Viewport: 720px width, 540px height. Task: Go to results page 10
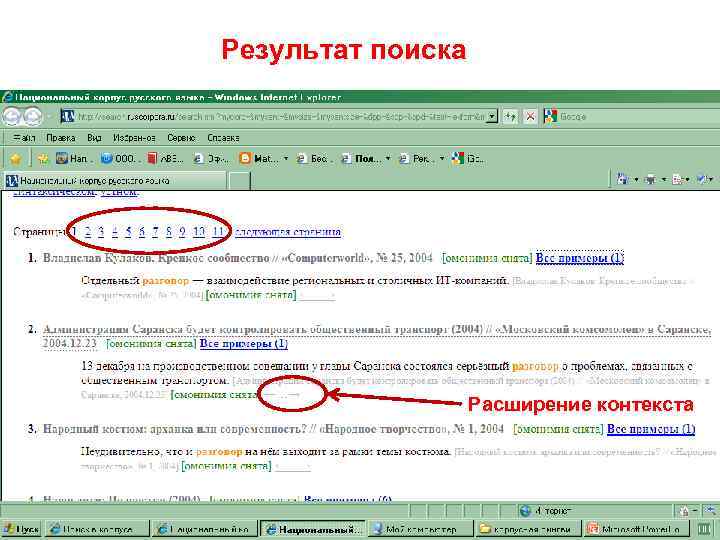[199, 232]
